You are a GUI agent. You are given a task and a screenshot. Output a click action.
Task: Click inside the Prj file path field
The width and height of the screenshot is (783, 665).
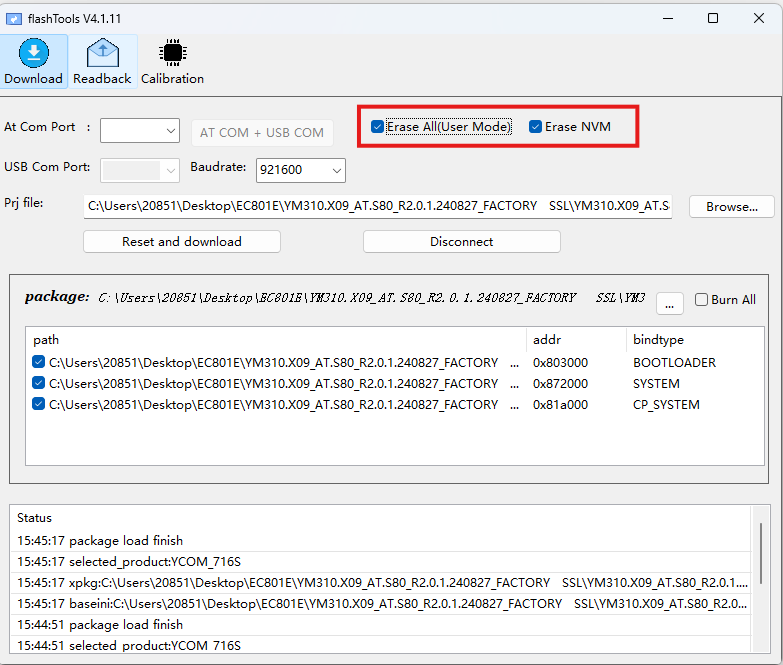[x=378, y=207]
